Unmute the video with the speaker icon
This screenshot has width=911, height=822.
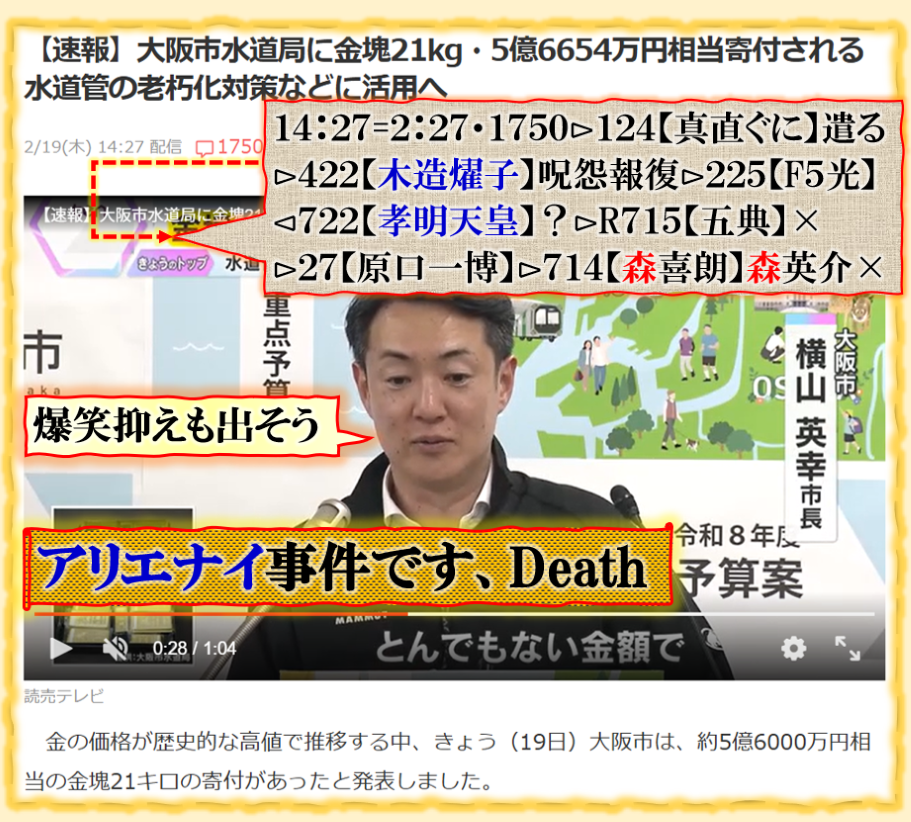click(x=114, y=649)
